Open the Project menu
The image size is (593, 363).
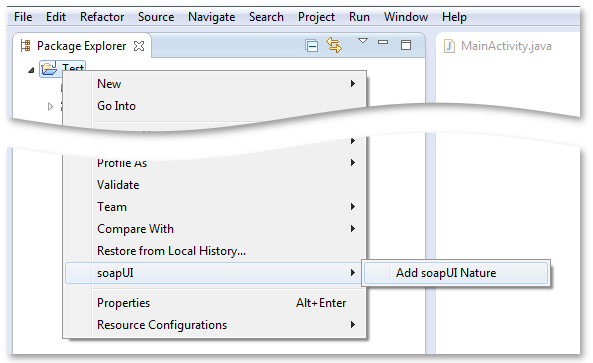click(x=316, y=17)
